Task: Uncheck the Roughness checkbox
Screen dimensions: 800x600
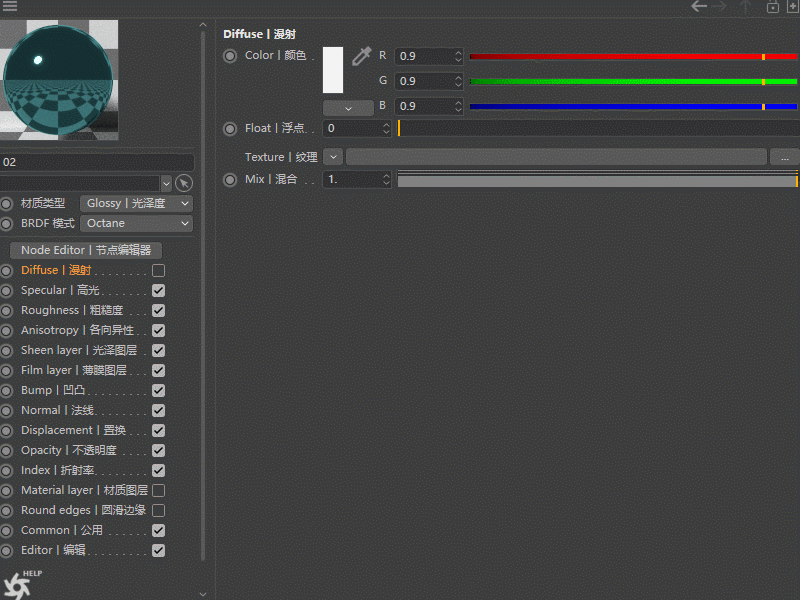Action: coord(159,310)
